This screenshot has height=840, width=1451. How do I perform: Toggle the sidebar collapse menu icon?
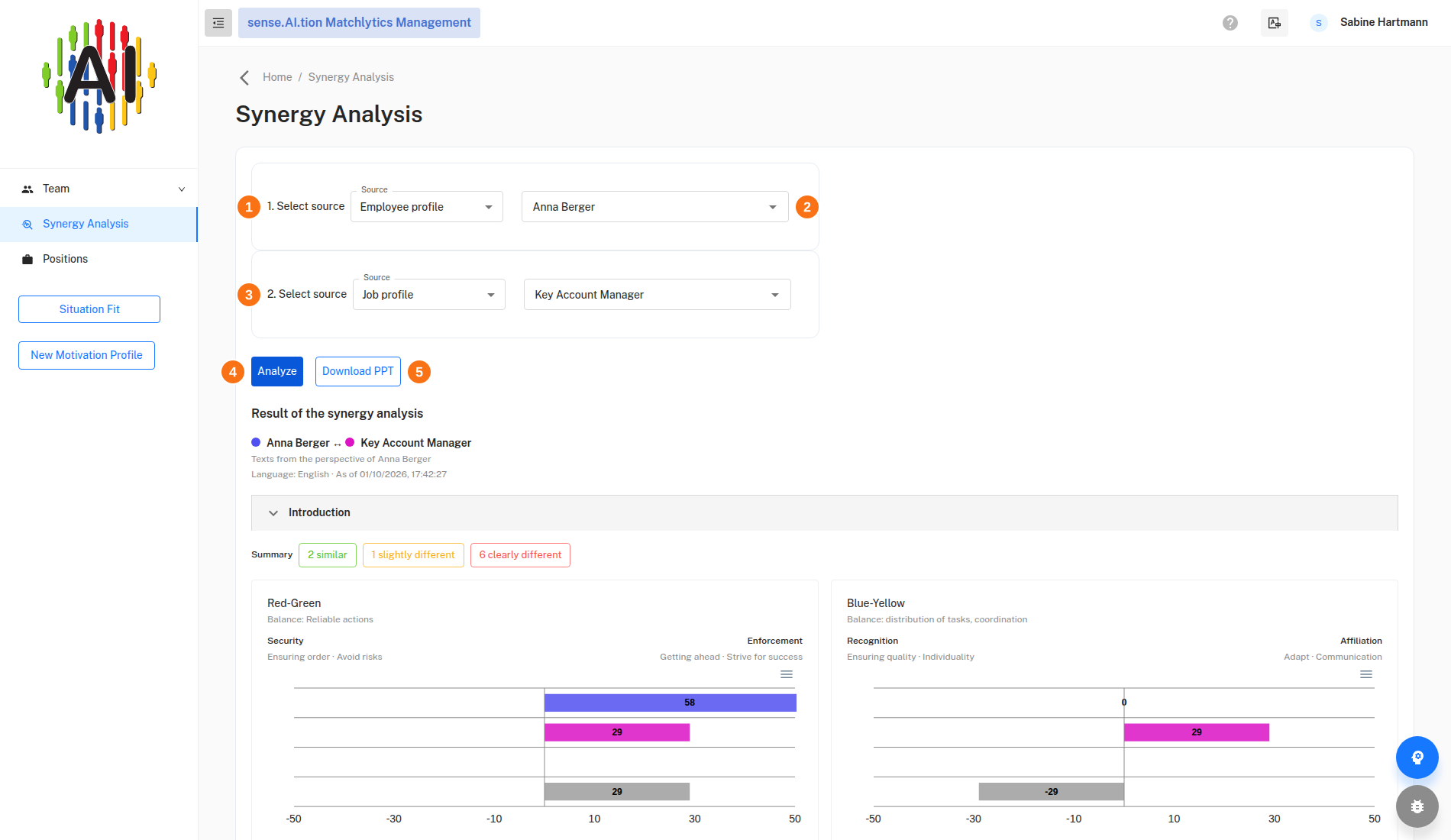pyautogui.click(x=218, y=23)
